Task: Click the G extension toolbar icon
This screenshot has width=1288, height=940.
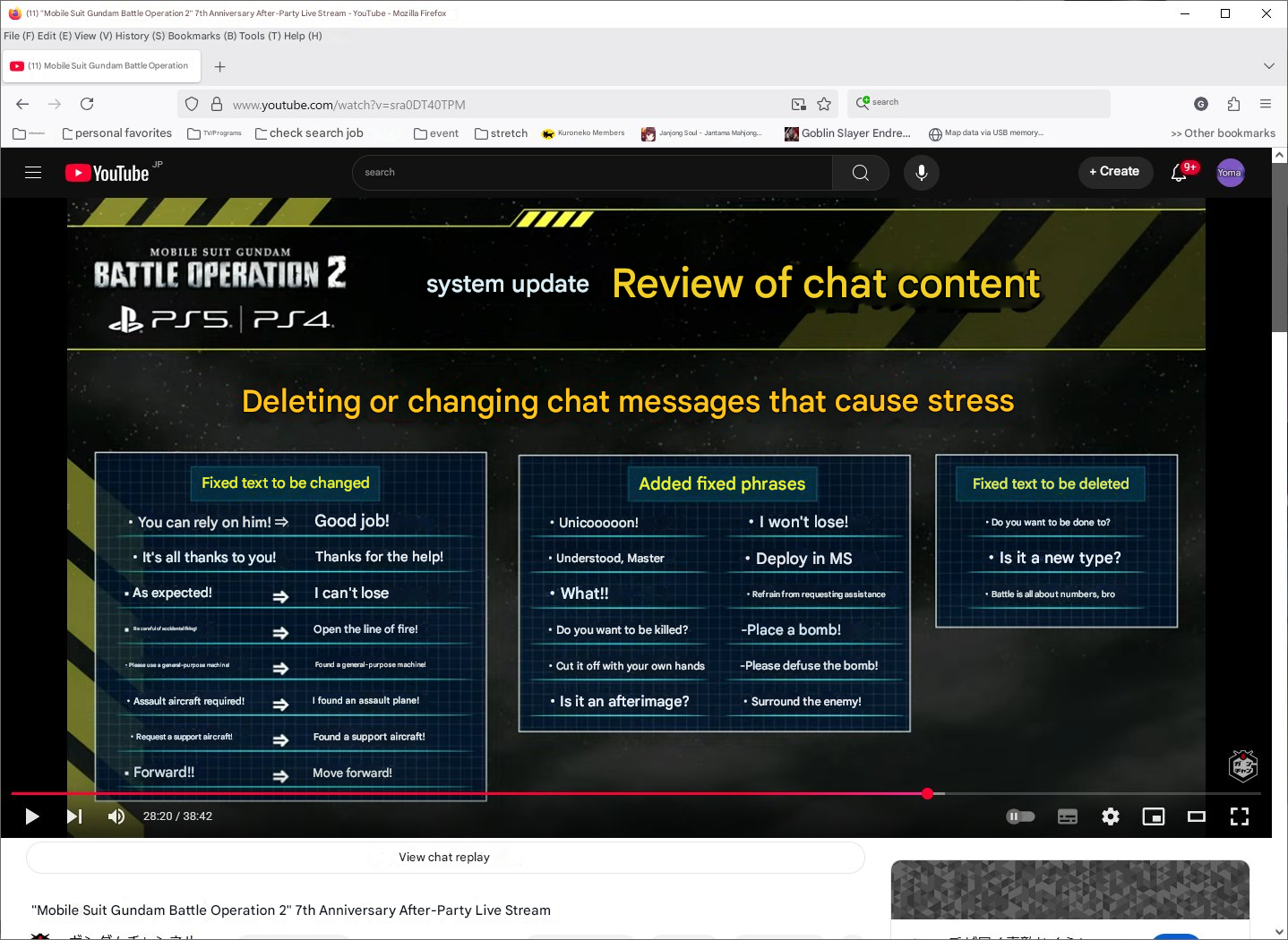Action: click(1201, 104)
